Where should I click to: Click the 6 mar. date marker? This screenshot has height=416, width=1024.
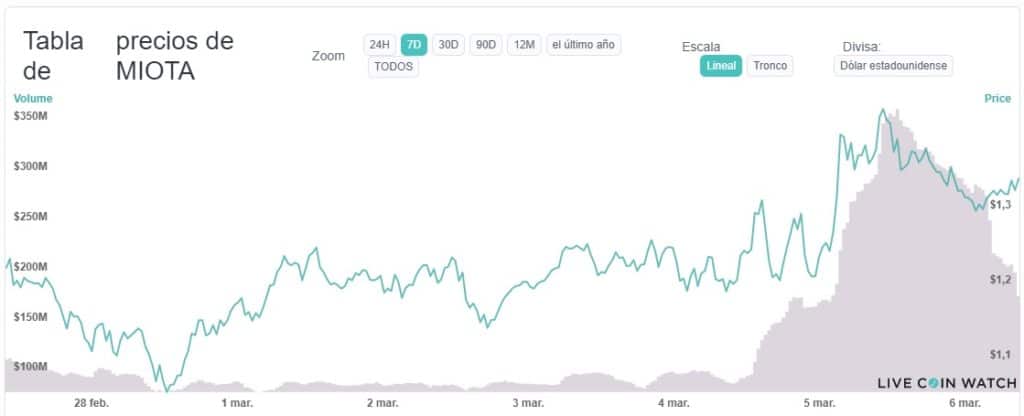[964, 403]
